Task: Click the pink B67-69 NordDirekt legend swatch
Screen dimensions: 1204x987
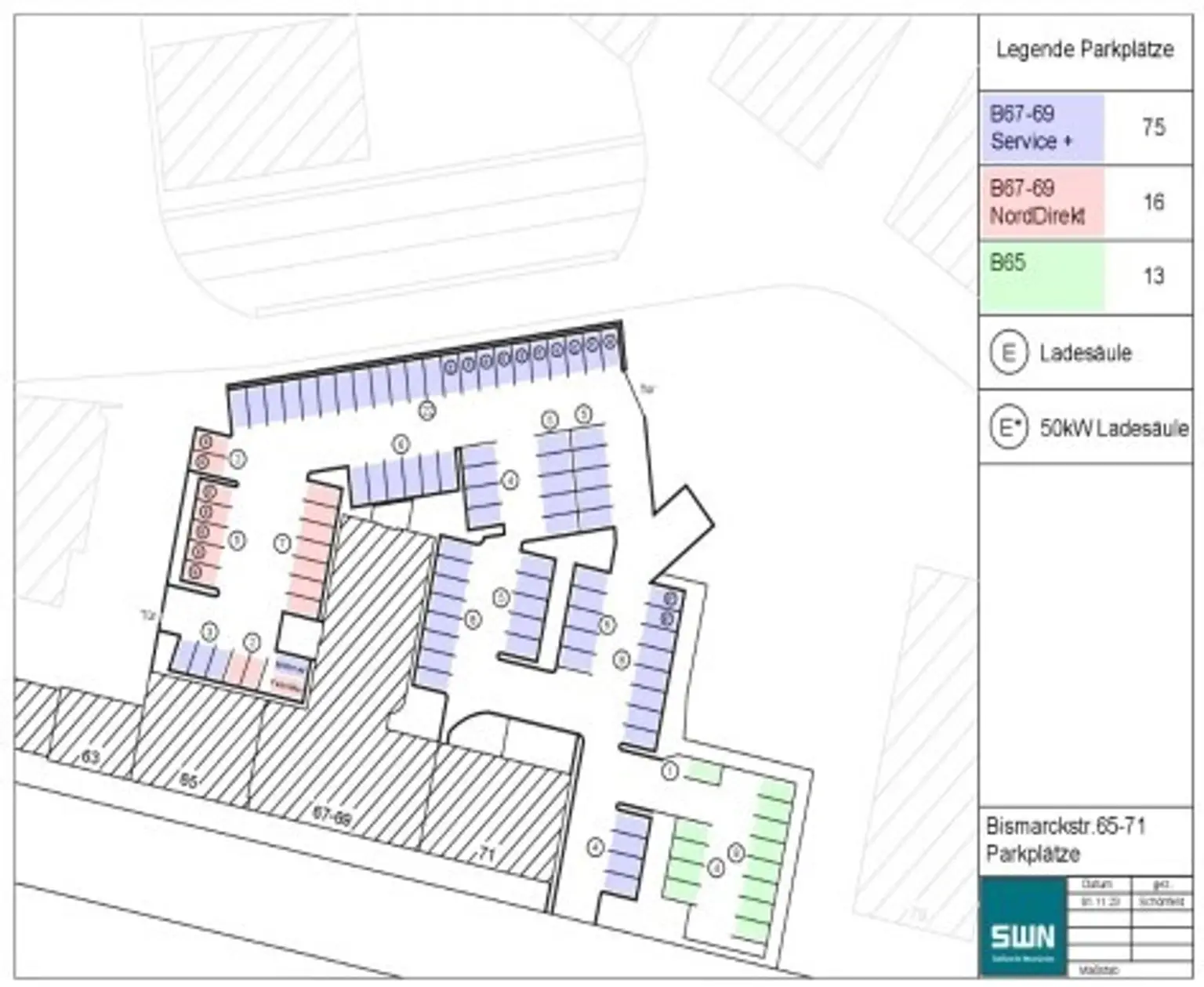Action: point(1043,202)
